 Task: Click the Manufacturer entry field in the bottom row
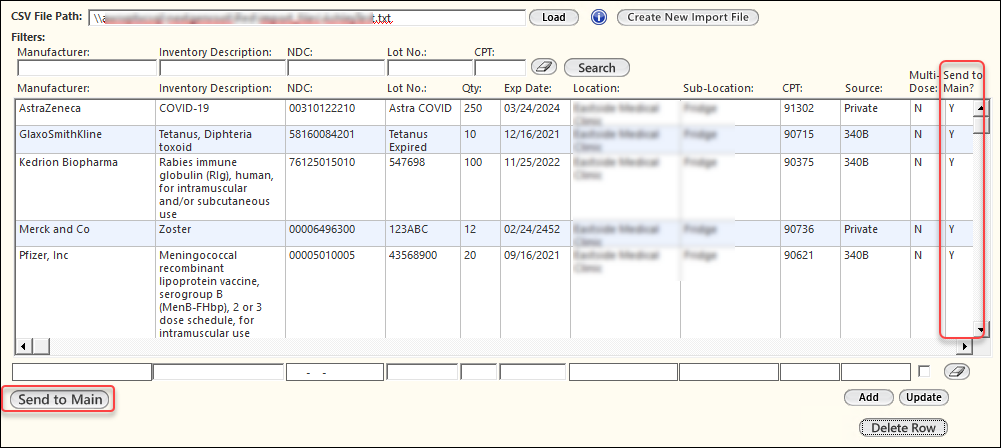coord(82,371)
